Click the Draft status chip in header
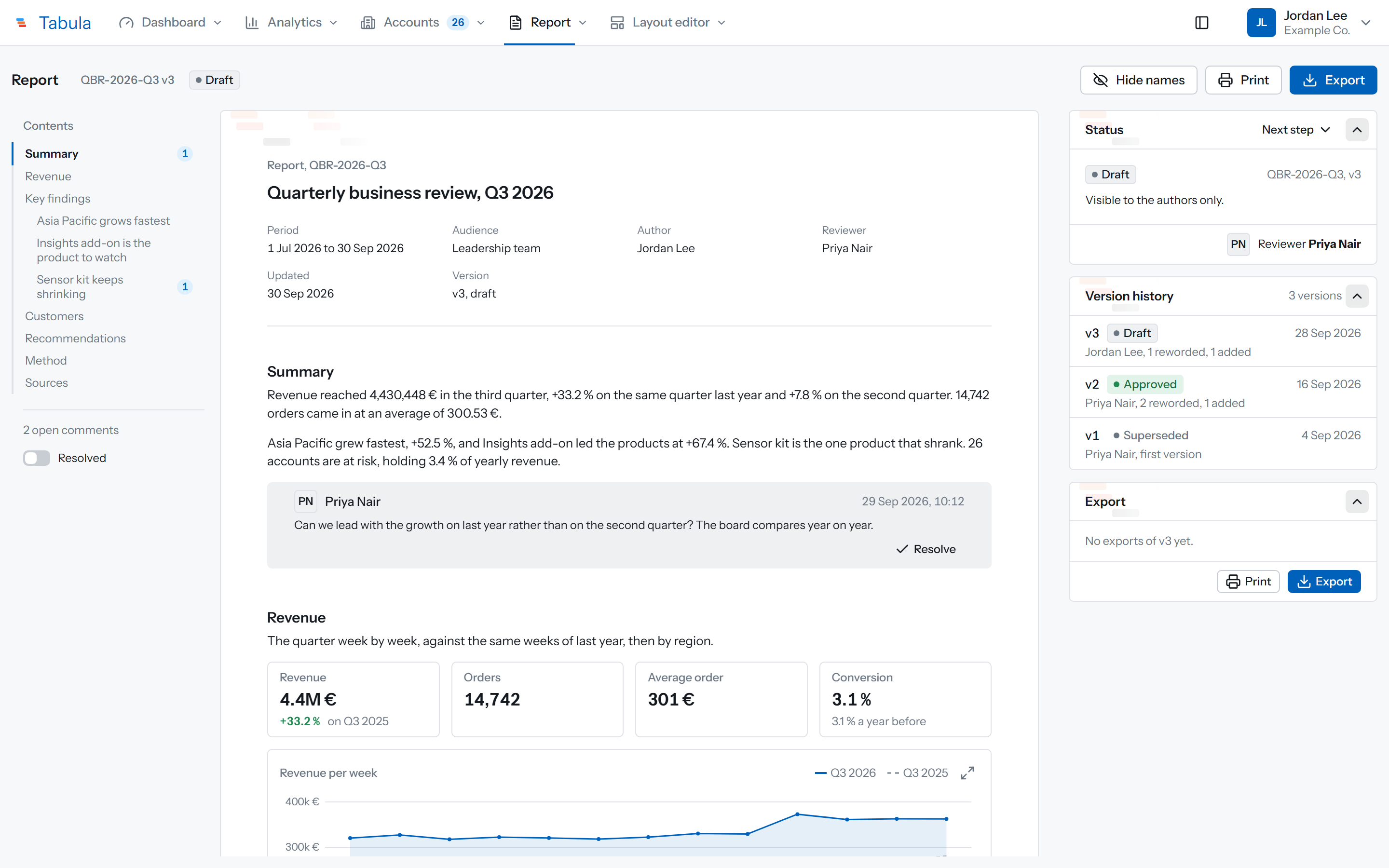Image resolution: width=1389 pixels, height=868 pixels. 214,80
